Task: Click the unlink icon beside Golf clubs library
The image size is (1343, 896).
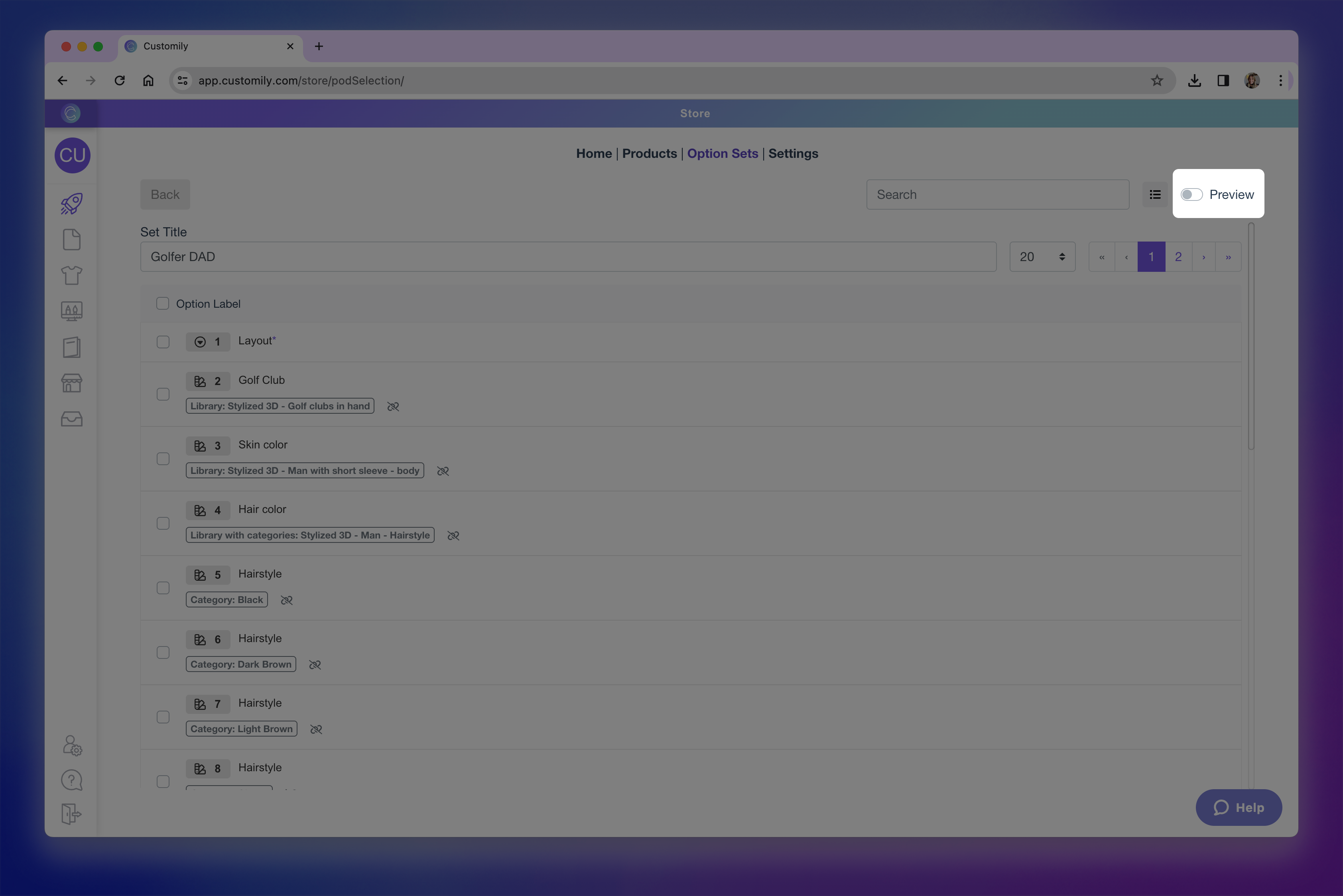Action: (393, 406)
